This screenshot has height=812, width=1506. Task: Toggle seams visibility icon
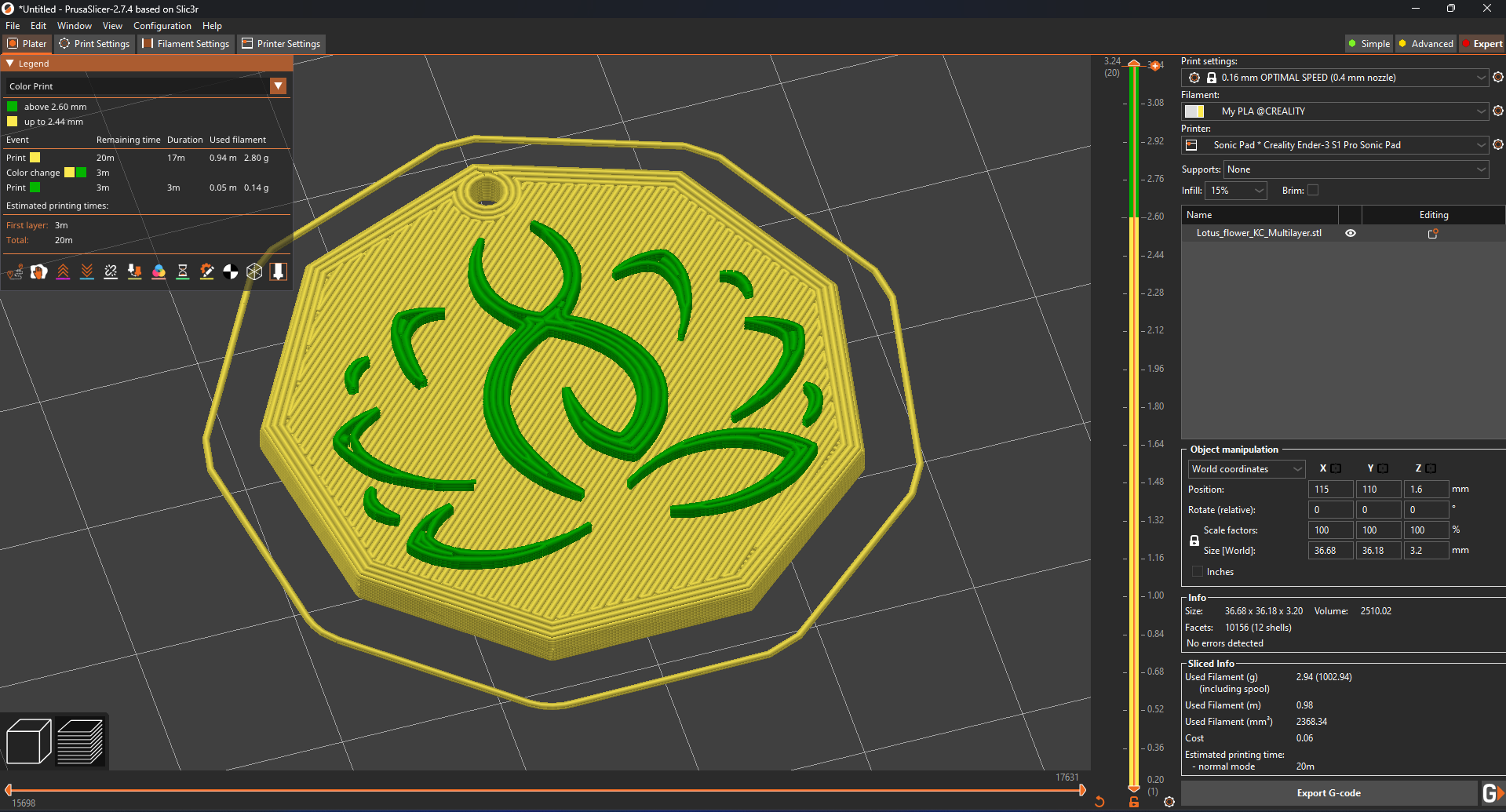point(111,271)
